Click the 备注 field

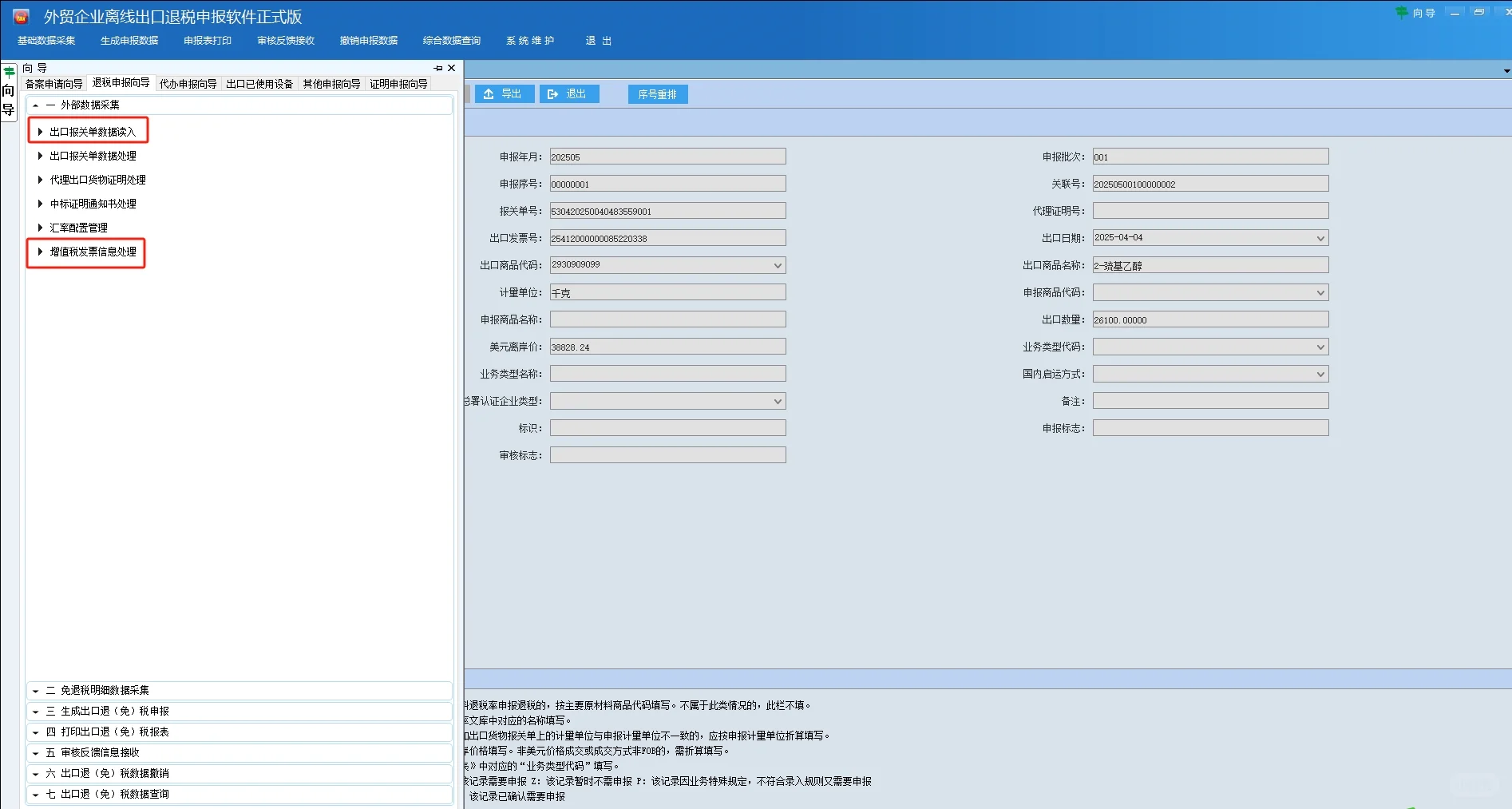tap(1210, 401)
